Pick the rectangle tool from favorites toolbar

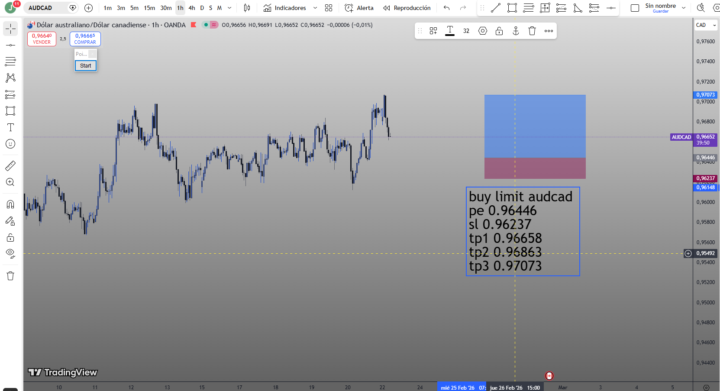pos(512,8)
